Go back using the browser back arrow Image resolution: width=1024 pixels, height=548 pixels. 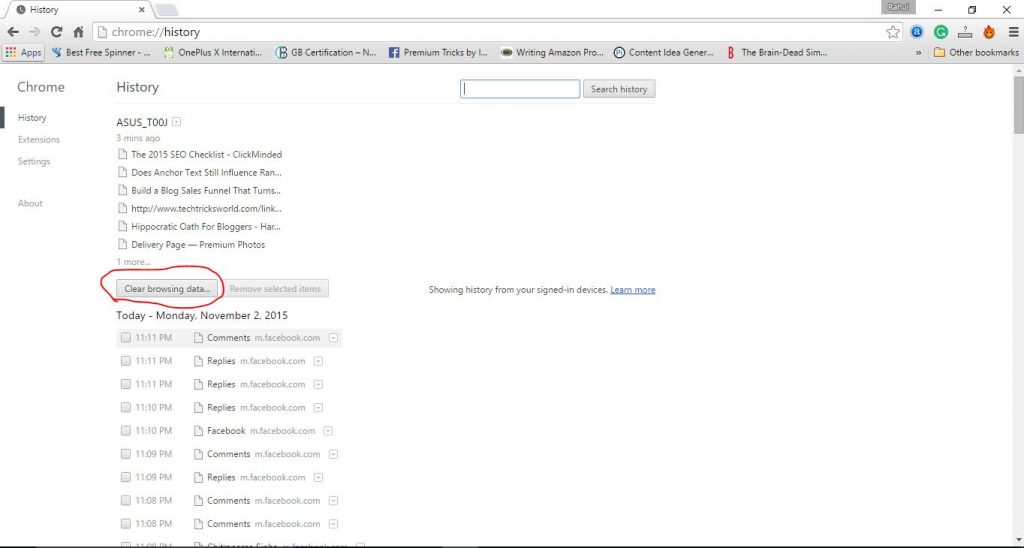[x=13, y=32]
